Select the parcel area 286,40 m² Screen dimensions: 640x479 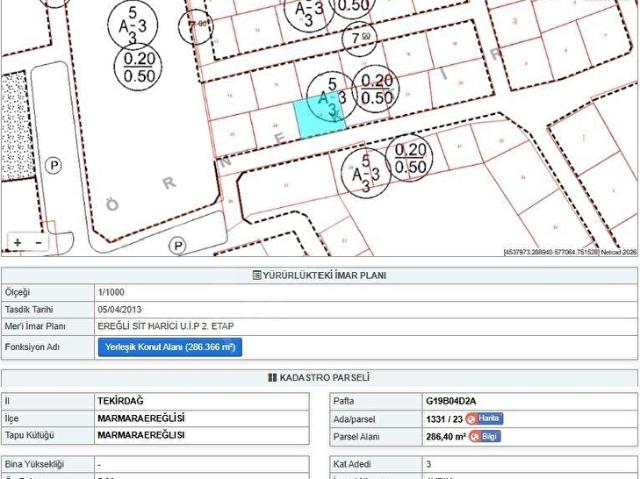pos(446,437)
